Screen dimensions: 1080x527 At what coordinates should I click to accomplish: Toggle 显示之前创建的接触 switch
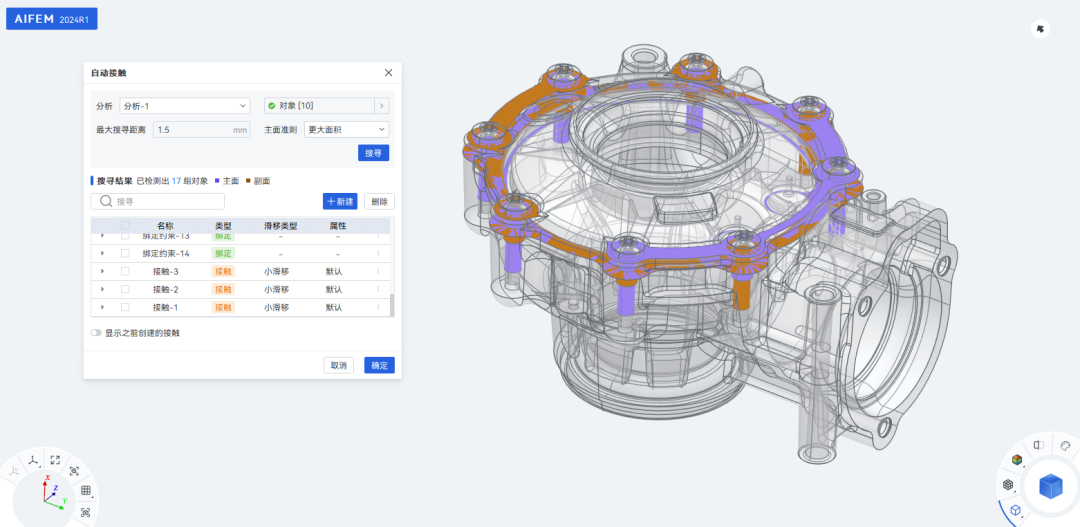coord(96,333)
